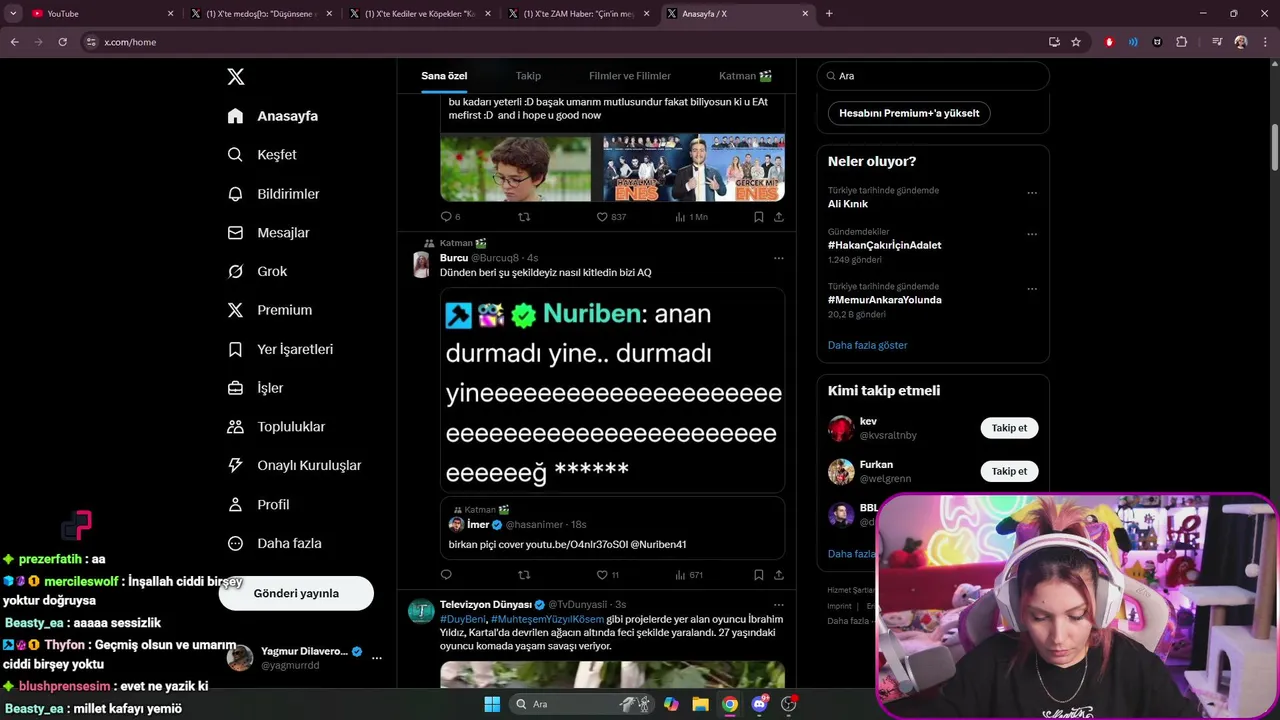Switch to the YouTube browser tab
Image resolution: width=1280 pixels, height=720 pixels.
click(x=103, y=14)
